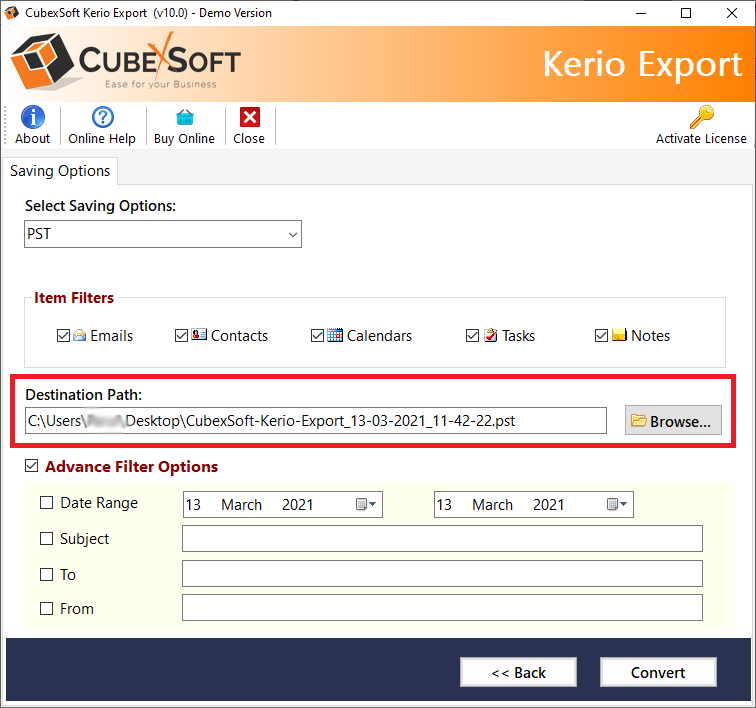The width and height of the screenshot is (756, 708).
Task: Click the app icon in title bar
Action: pos(12,13)
